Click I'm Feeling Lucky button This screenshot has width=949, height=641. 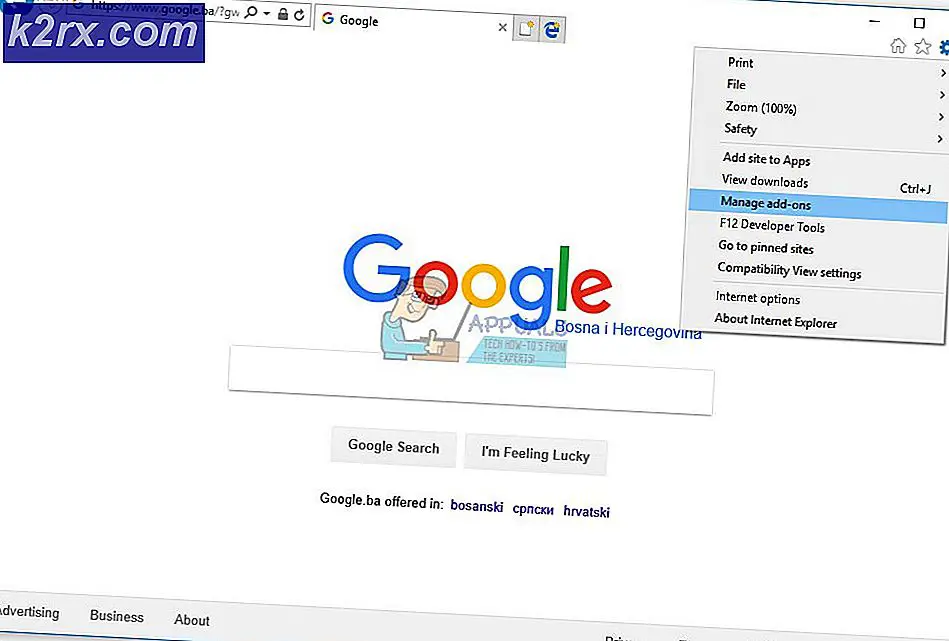point(536,455)
